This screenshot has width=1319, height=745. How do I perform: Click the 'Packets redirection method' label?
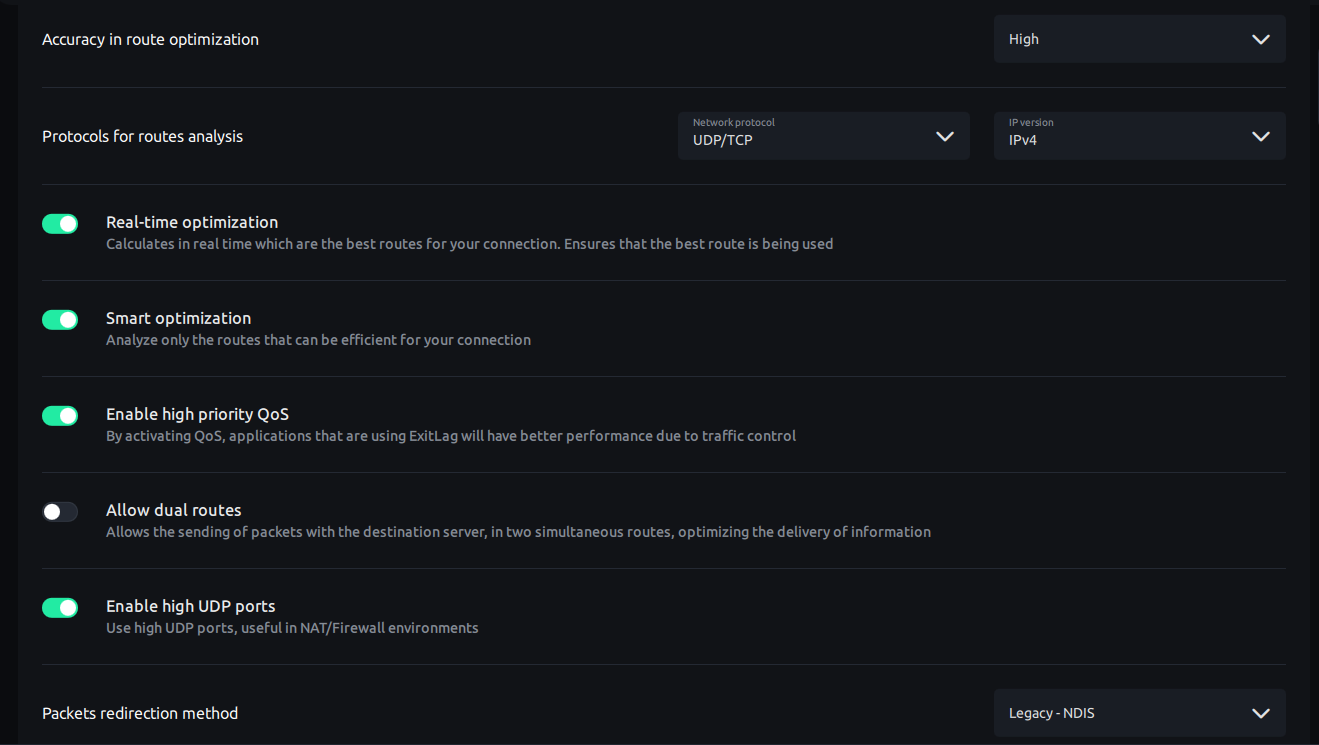140,714
